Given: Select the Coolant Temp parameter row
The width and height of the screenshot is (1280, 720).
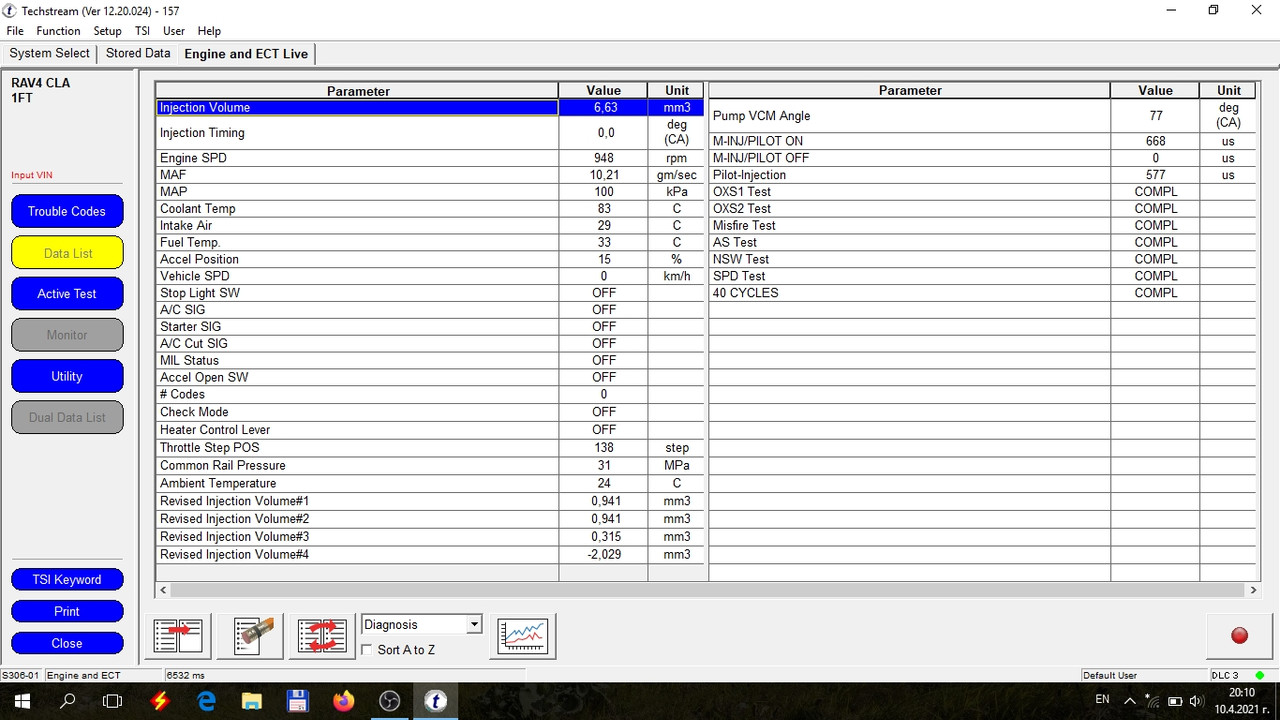Looking at the screenshot, I should click(430, 209).
